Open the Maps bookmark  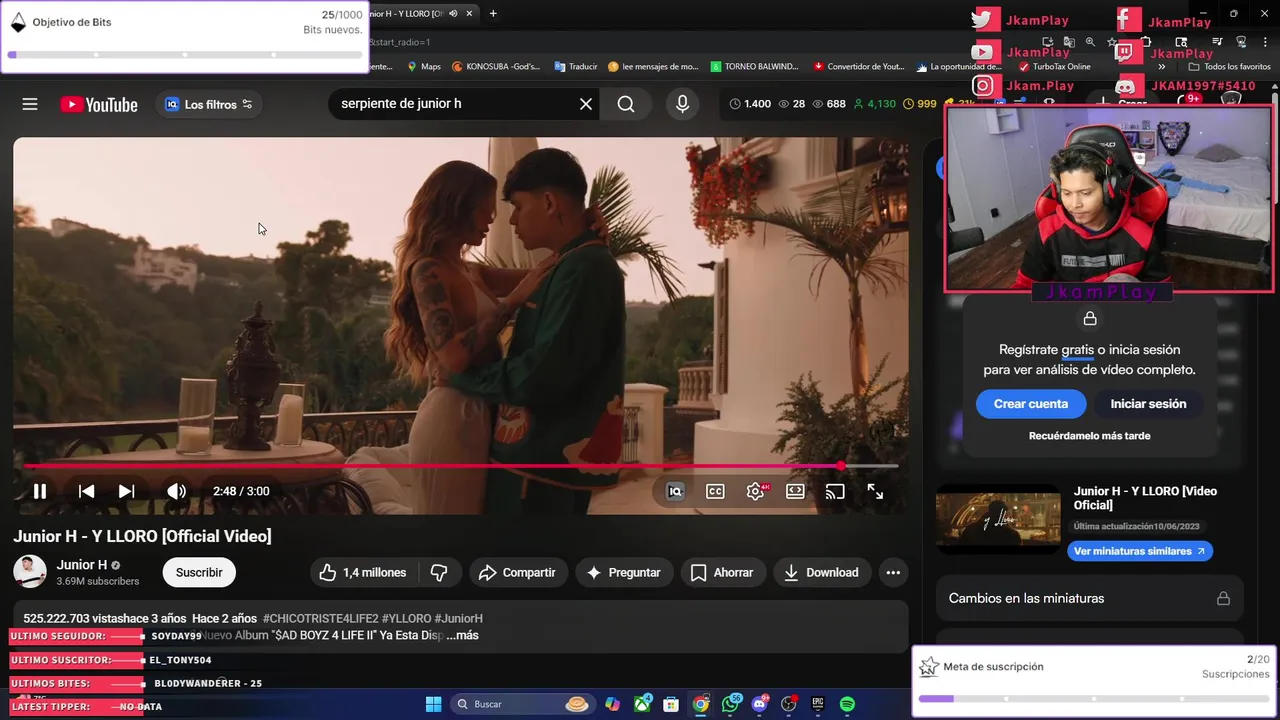(x=424, y=66)
